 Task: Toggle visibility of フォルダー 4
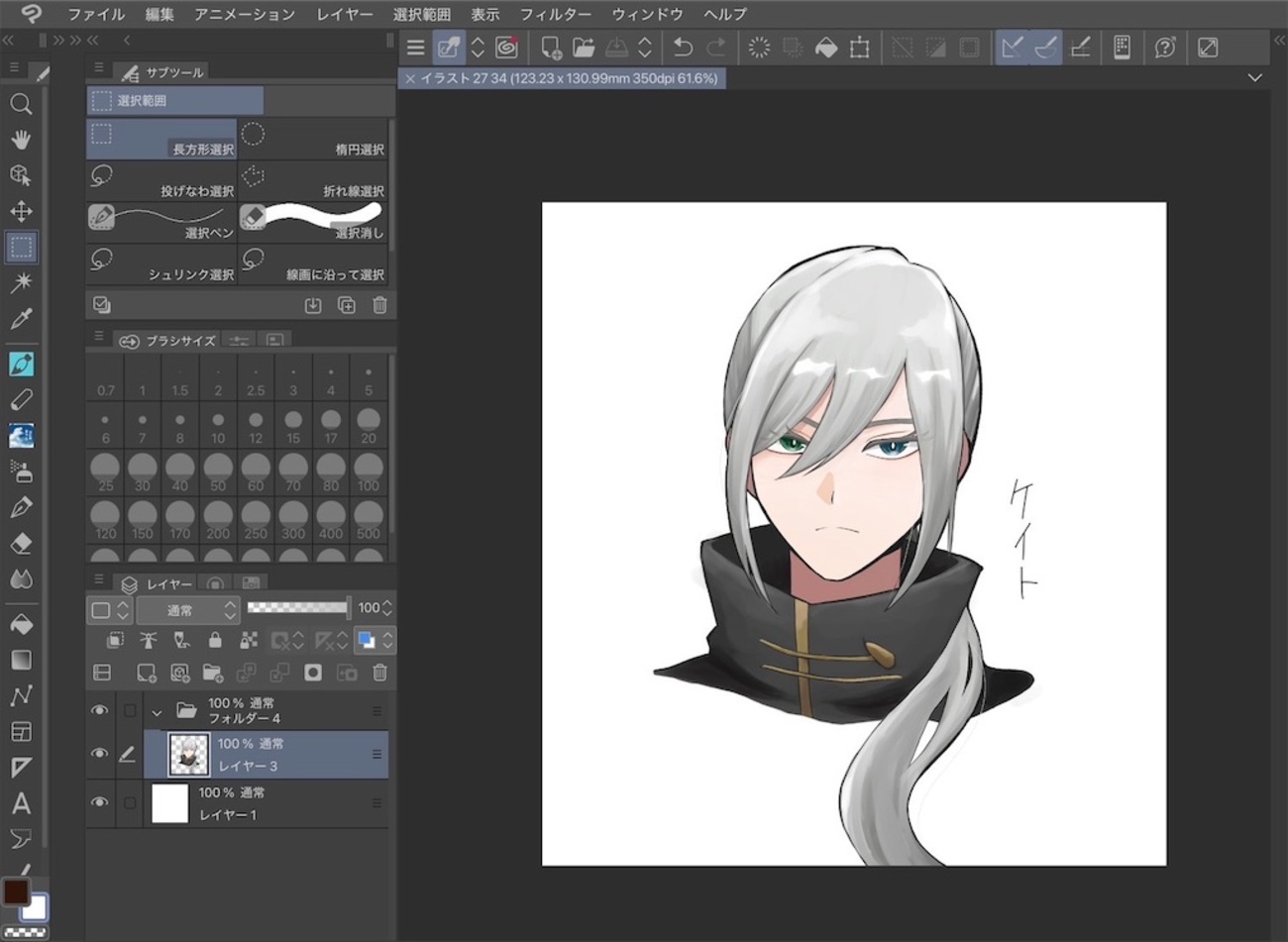[x=99, y=710]
